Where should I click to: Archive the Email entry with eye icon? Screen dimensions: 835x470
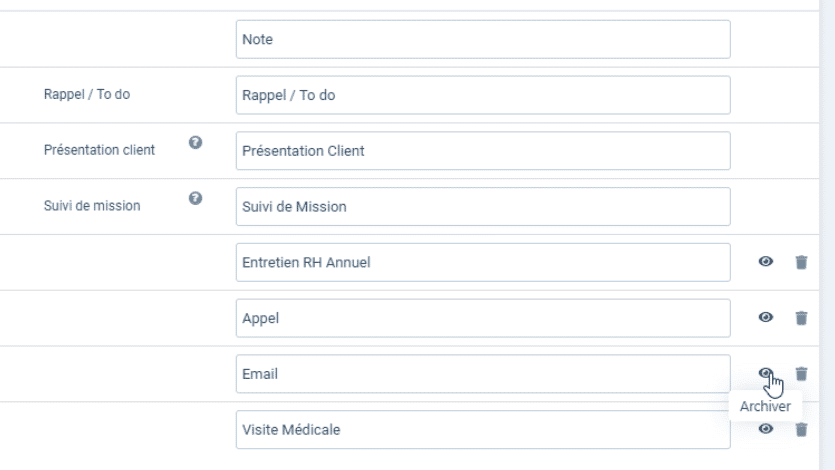pos(766,373)
